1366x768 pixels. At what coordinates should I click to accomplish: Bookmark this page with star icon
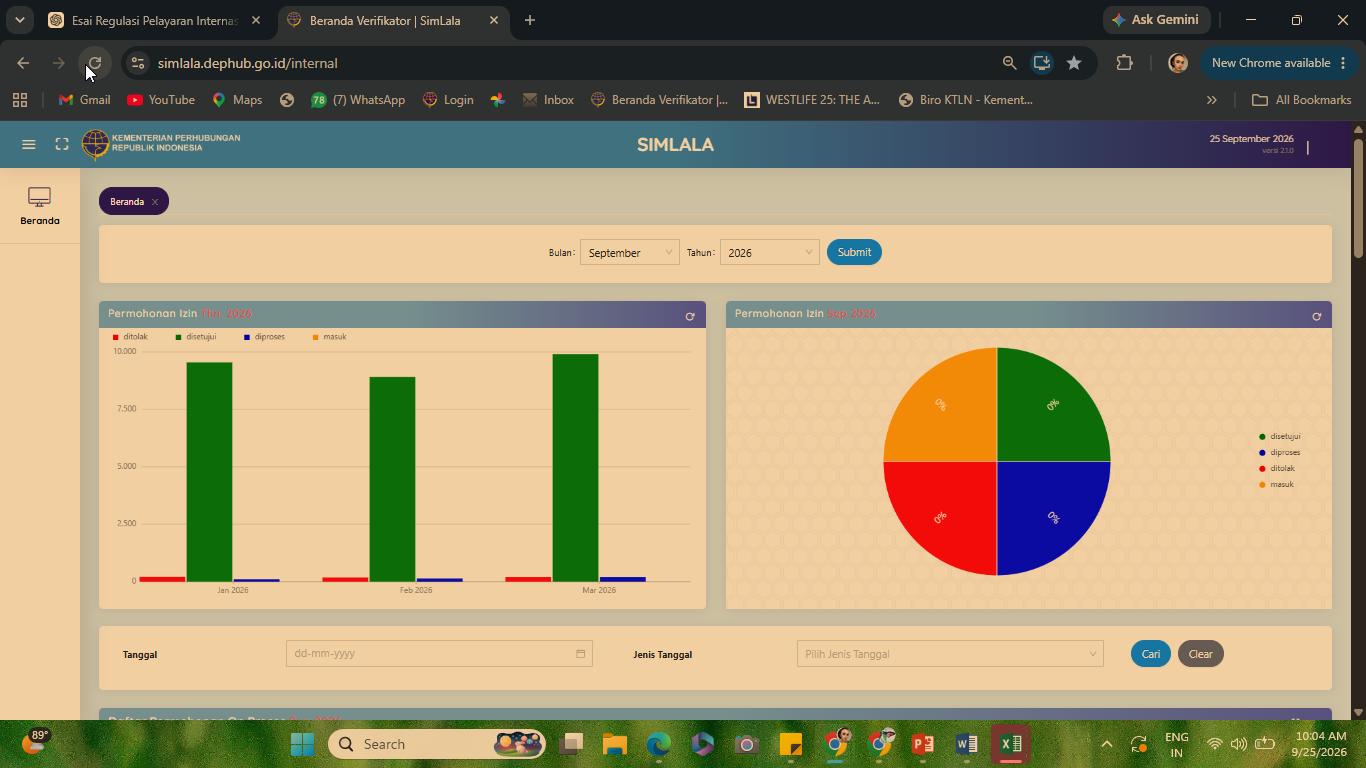(x=1074, y=63)
